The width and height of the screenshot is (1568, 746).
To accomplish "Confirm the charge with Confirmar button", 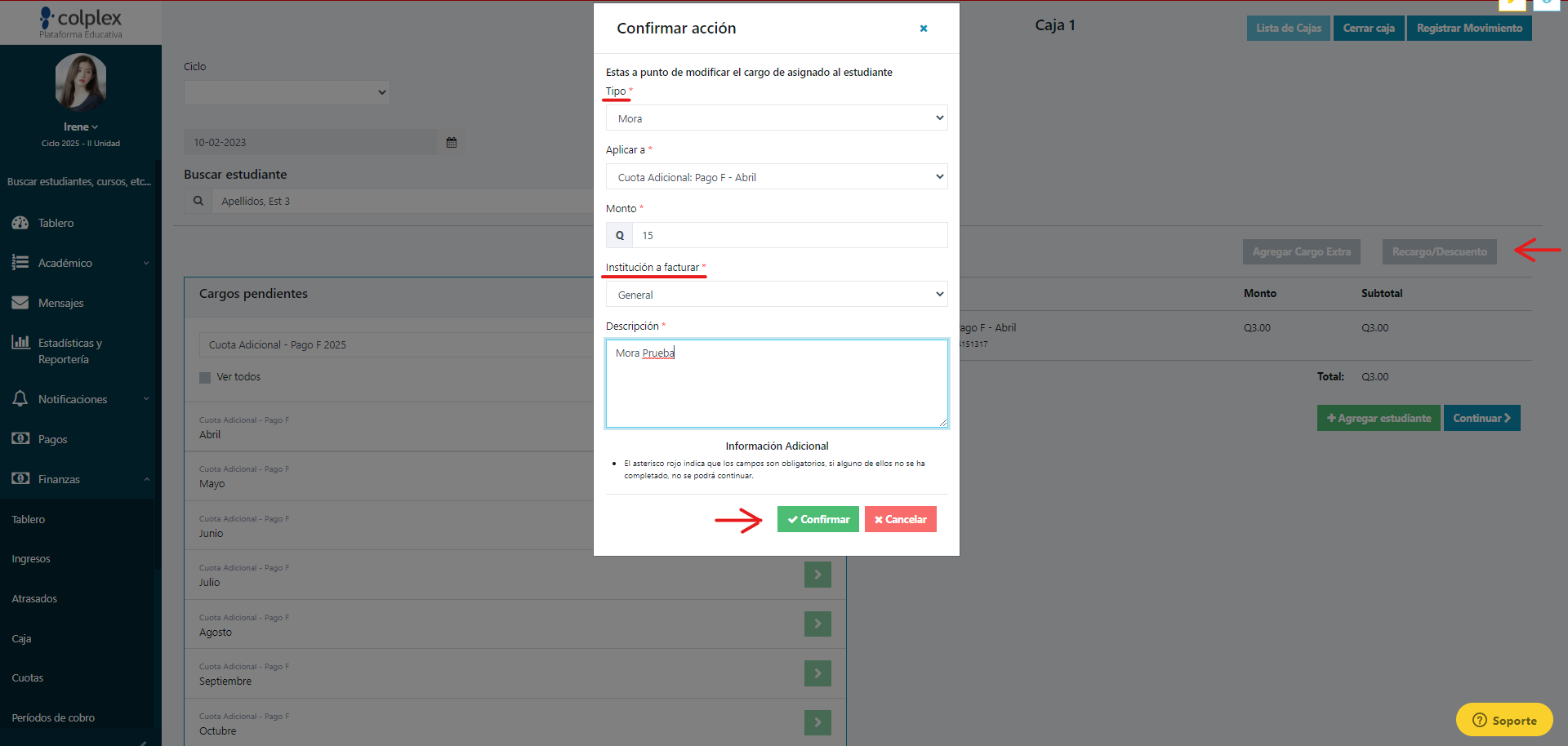I will (817, 519).
